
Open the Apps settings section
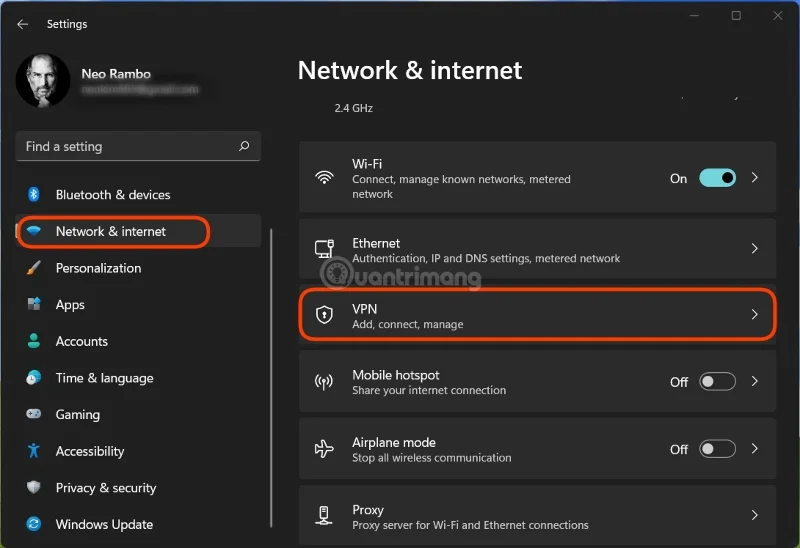point(70,305)
